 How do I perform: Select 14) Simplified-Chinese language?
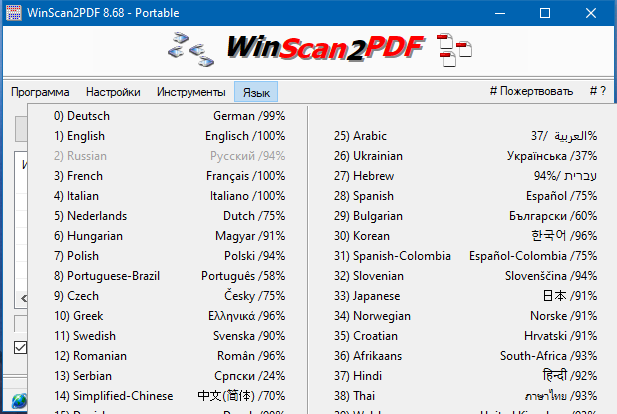coord(169,396)
